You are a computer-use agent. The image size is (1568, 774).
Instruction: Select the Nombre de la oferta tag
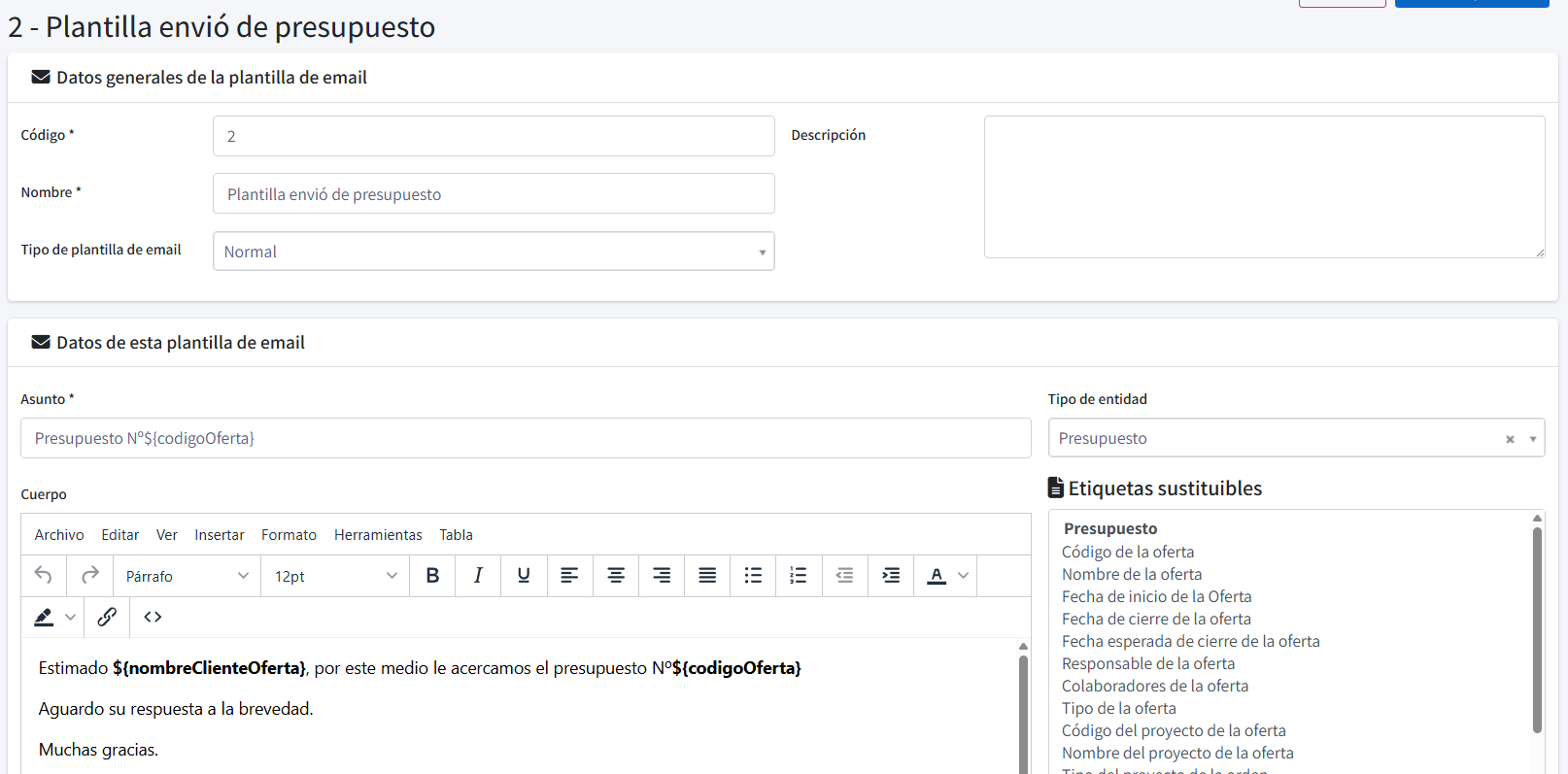coord(1132,574)
